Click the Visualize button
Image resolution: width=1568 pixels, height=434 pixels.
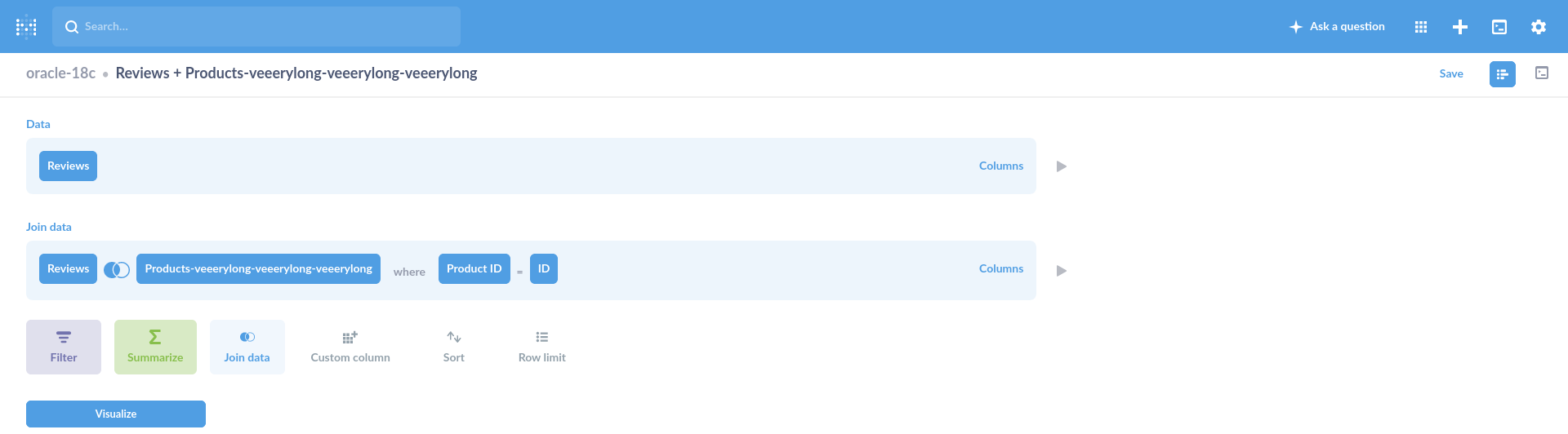pyautogui.click(x=116, y=414)
